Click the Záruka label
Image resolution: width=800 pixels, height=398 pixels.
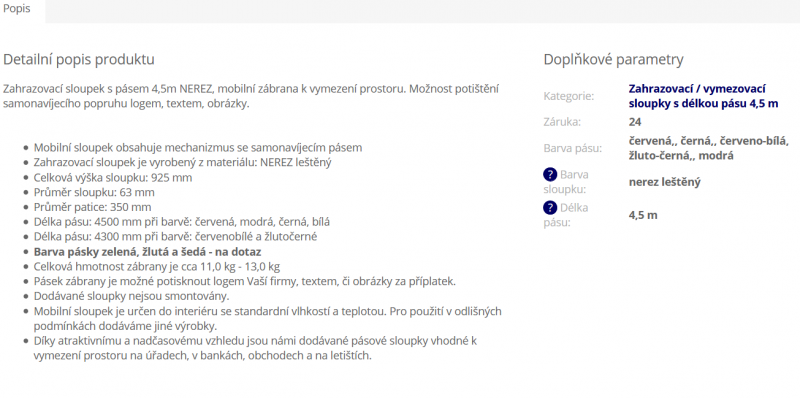tap(562, 122)
